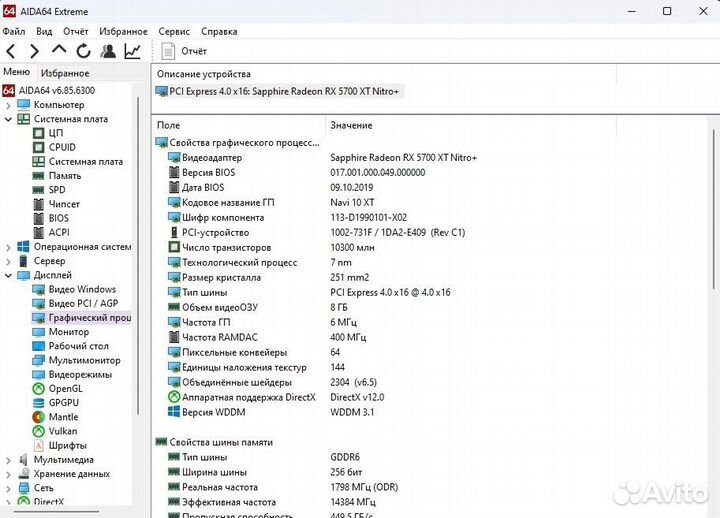Open the user profile toolbar icon
Viewport: 720px width, 518px height.
(108, 51)
